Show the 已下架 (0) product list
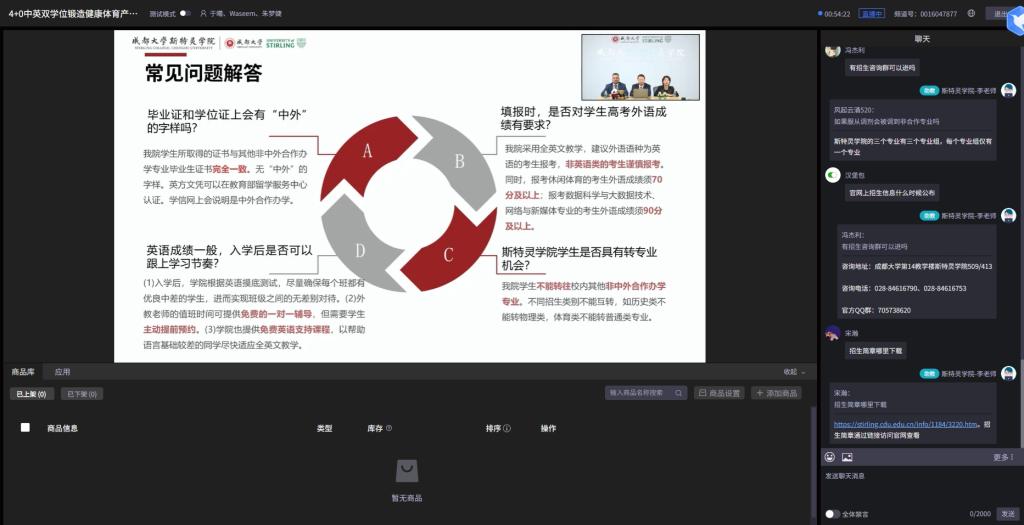Viewport: 1024px width, 525px height. click(82, 394)
